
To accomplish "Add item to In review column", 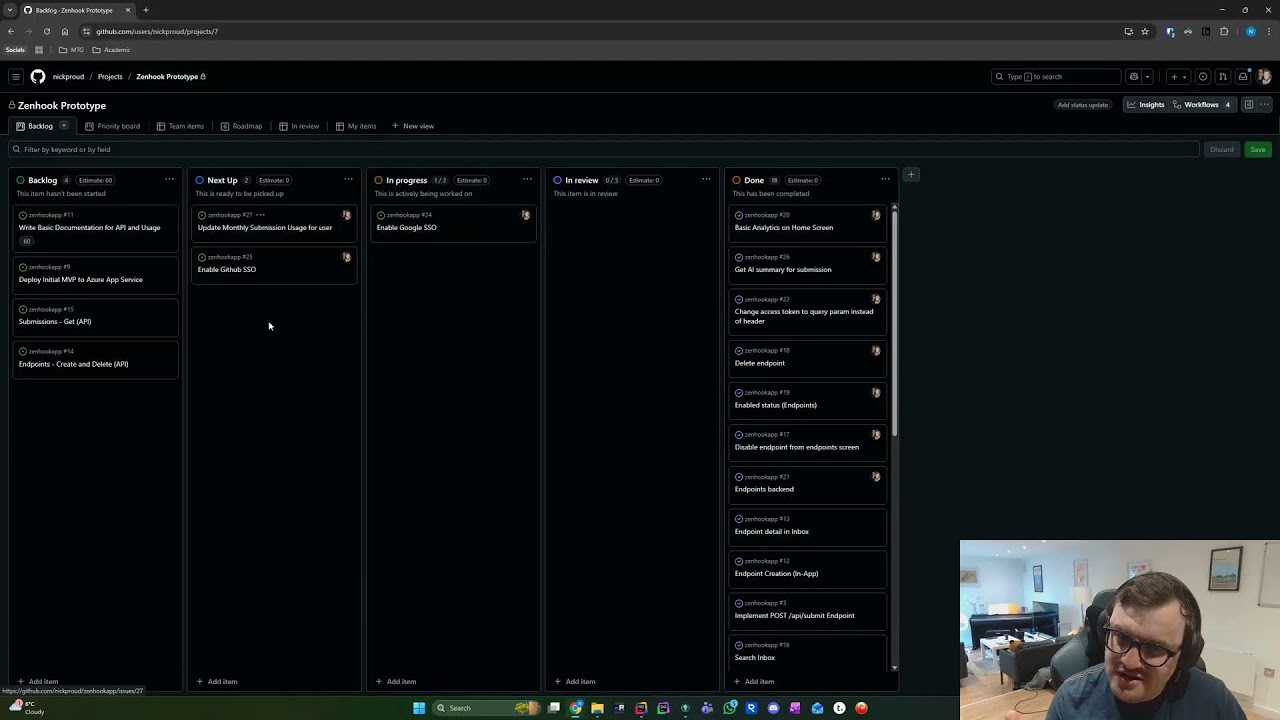I will [575, 682].
